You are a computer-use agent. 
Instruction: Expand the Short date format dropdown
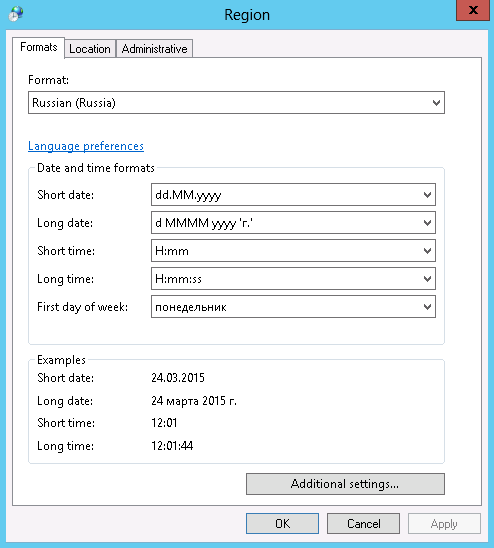pyautogui.click(x=293, y=195)
